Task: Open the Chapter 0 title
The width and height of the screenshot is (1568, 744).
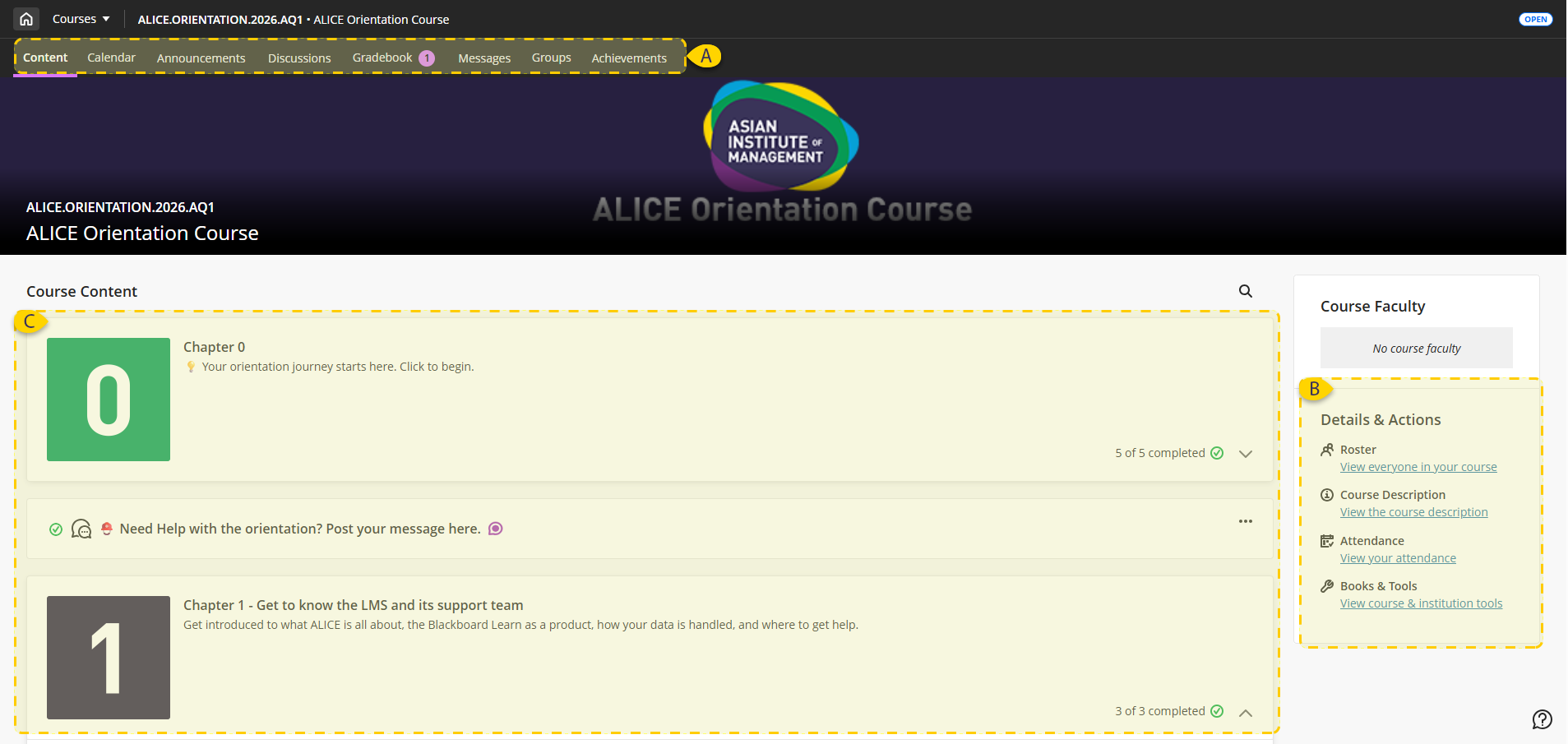Action: (x=214, y=347)
